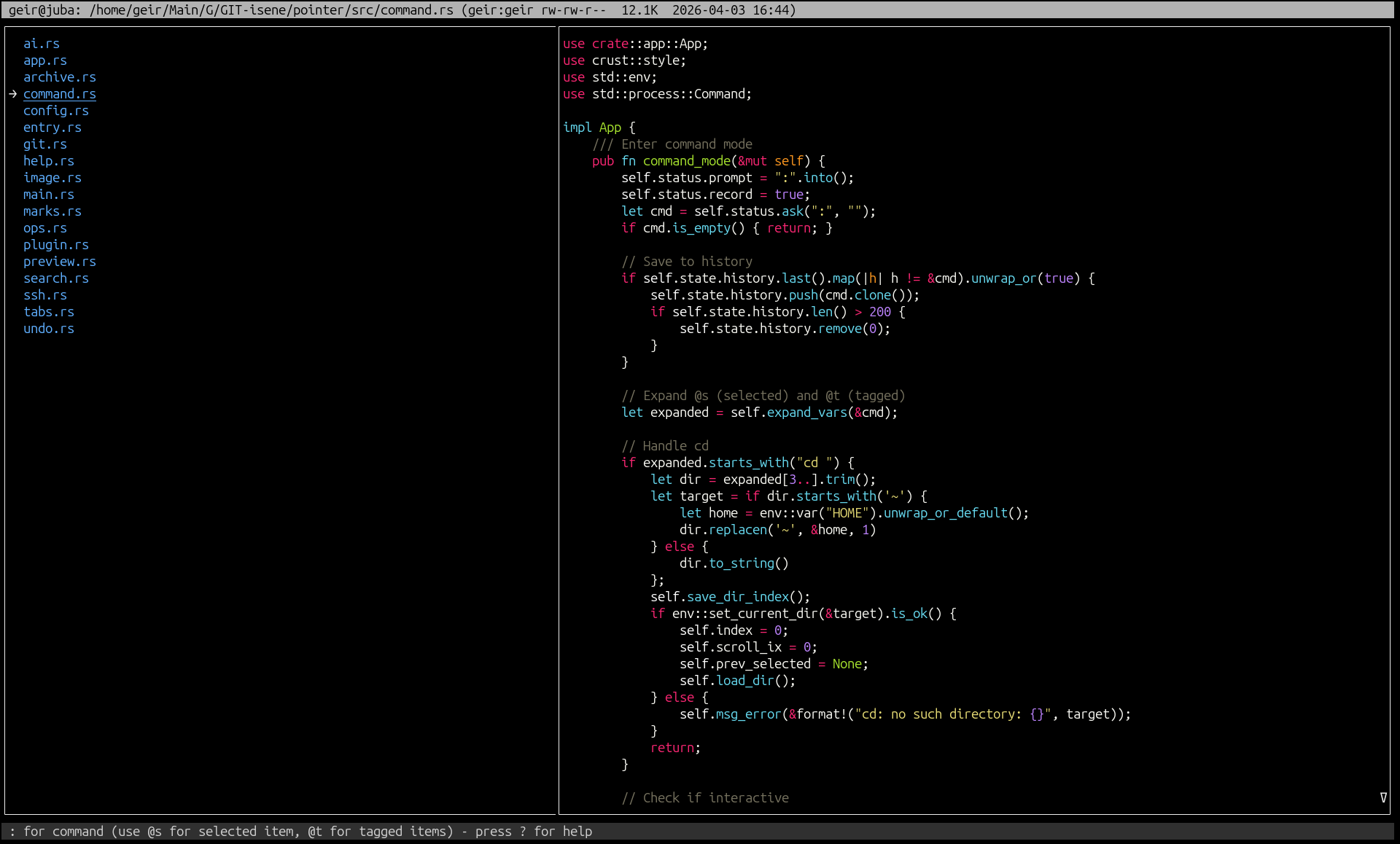Click the '// Expand @s (selected) and @t (tagged)' comment

(x=763, y=396)
